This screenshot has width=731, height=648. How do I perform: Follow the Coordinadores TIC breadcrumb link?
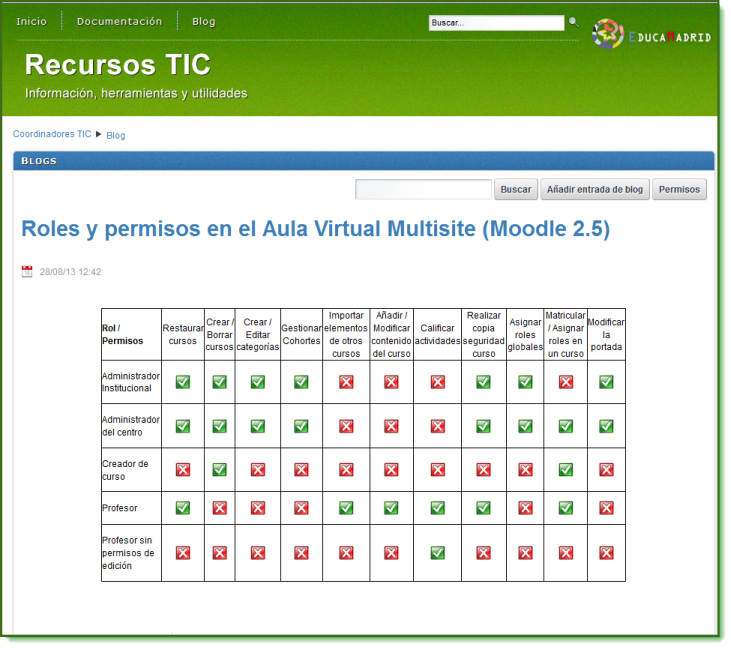52,134
